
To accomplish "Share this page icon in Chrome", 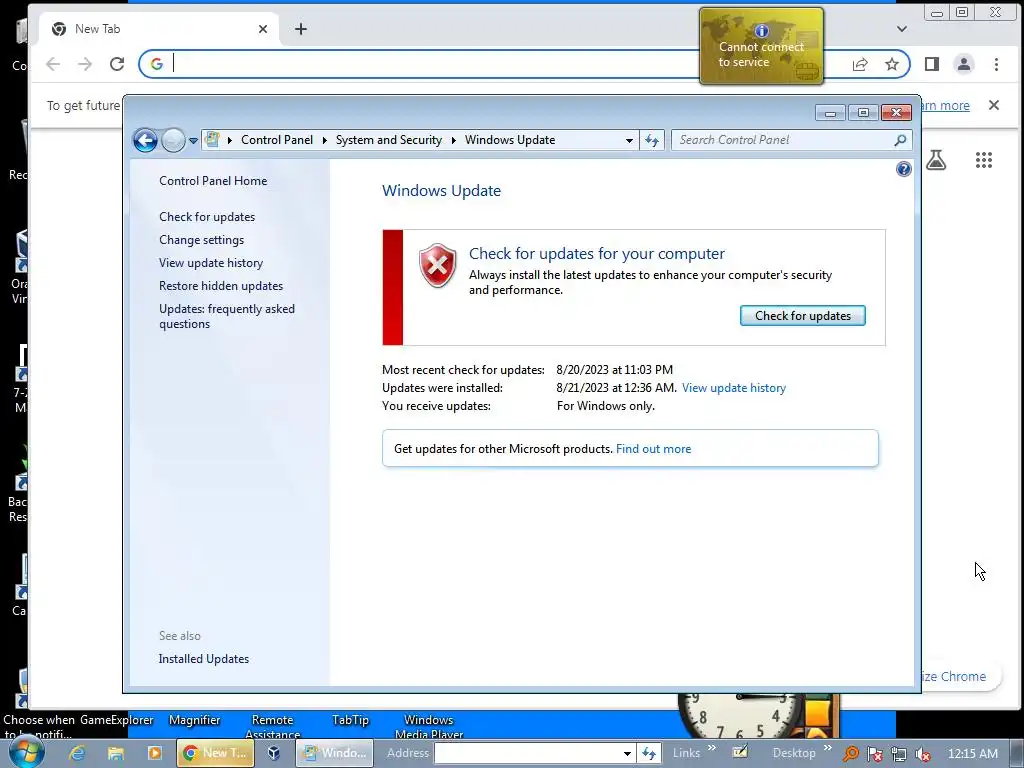I will 860,64.
